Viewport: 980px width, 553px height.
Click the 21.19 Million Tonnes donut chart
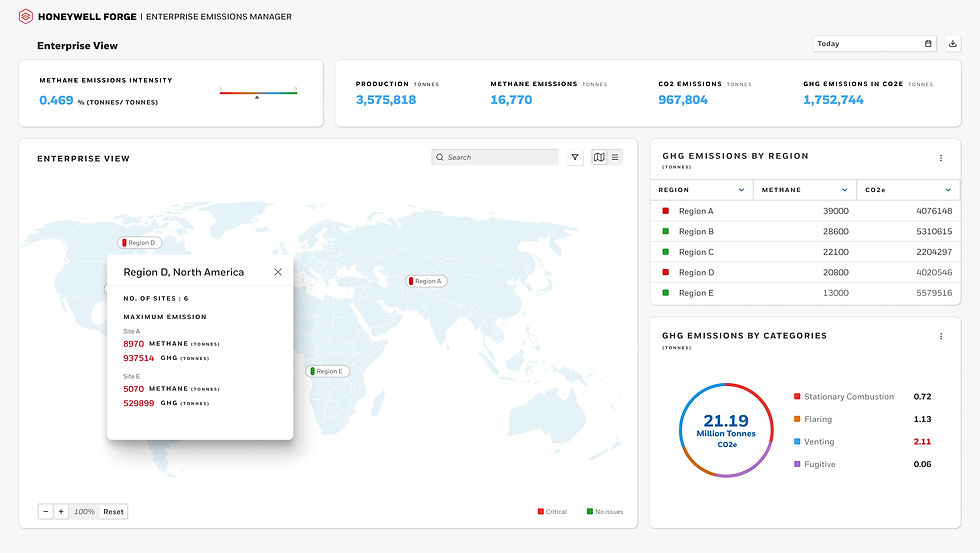pos(726,430)
